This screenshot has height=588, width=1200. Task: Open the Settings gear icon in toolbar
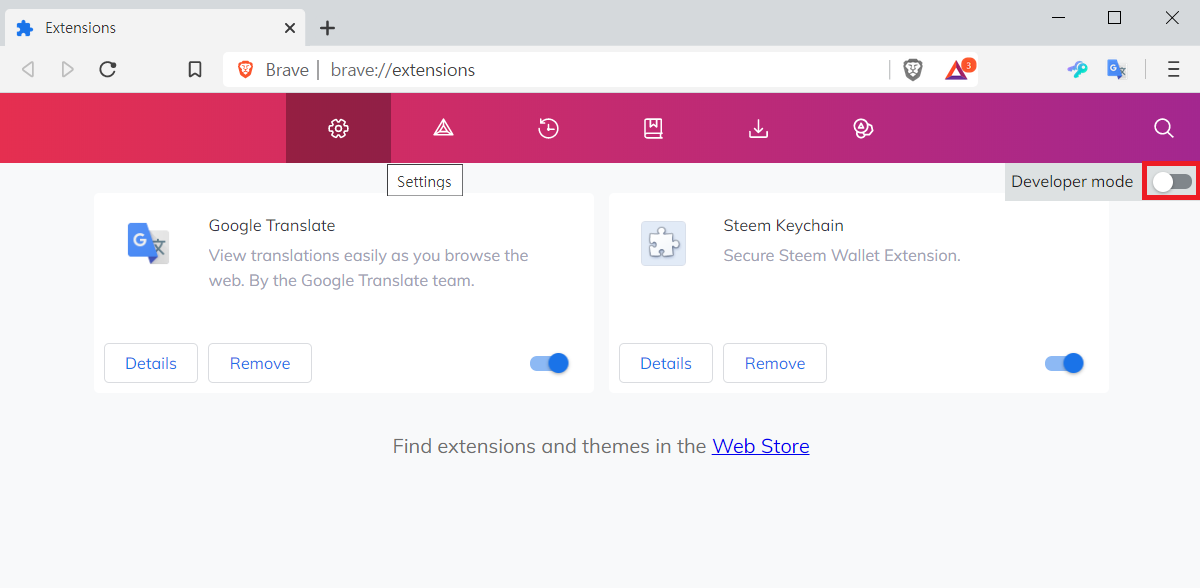point(338,128)
